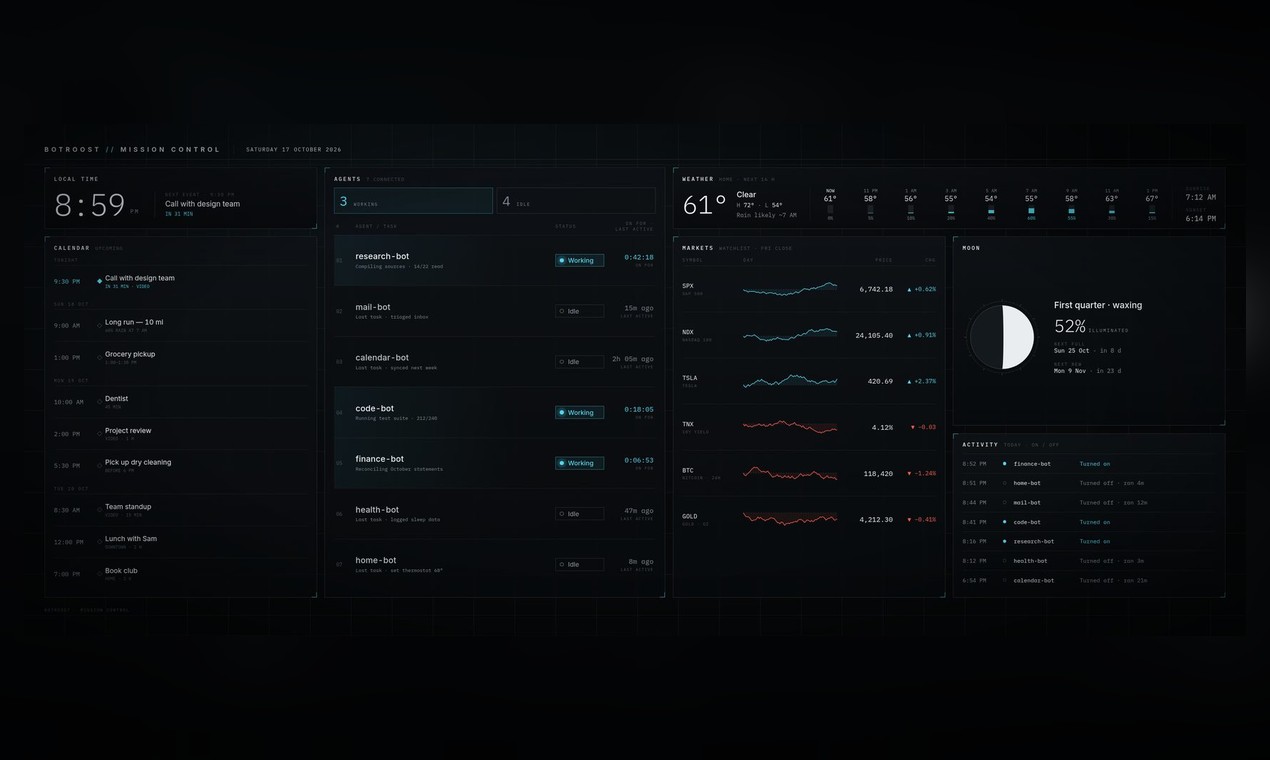Click the GOLD price 4,212.30
This screenshot has height=760, width=1270.
pyautogui.click(x=876, y=519)
